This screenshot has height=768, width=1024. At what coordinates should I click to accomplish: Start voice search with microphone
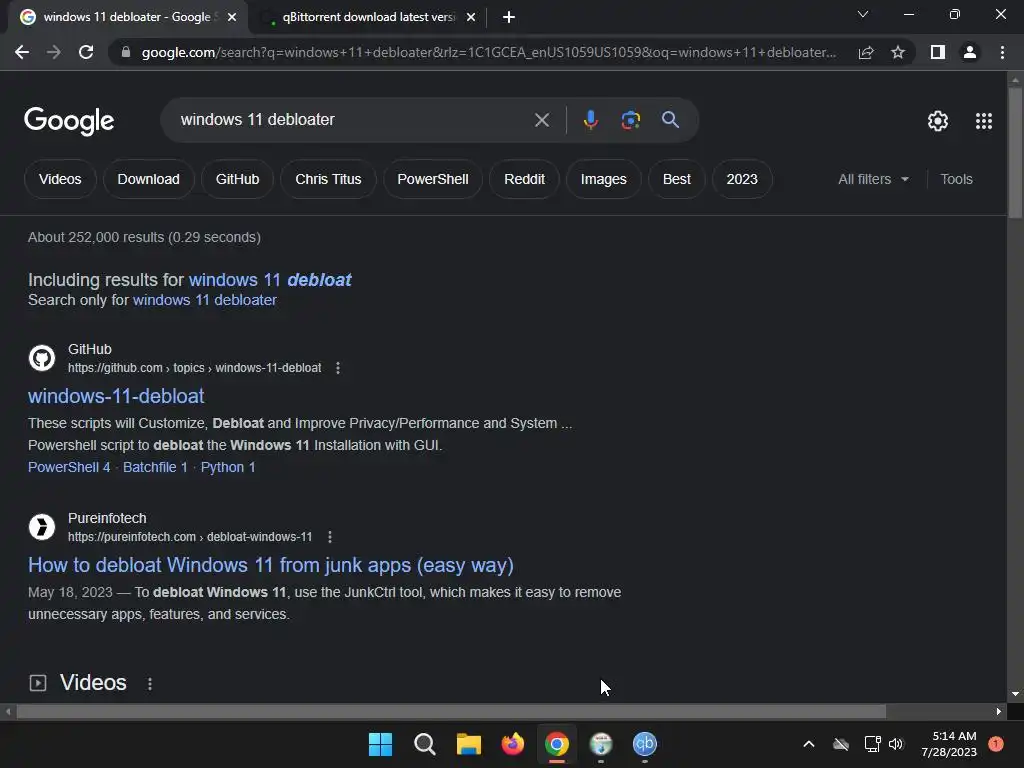(590, 120)
